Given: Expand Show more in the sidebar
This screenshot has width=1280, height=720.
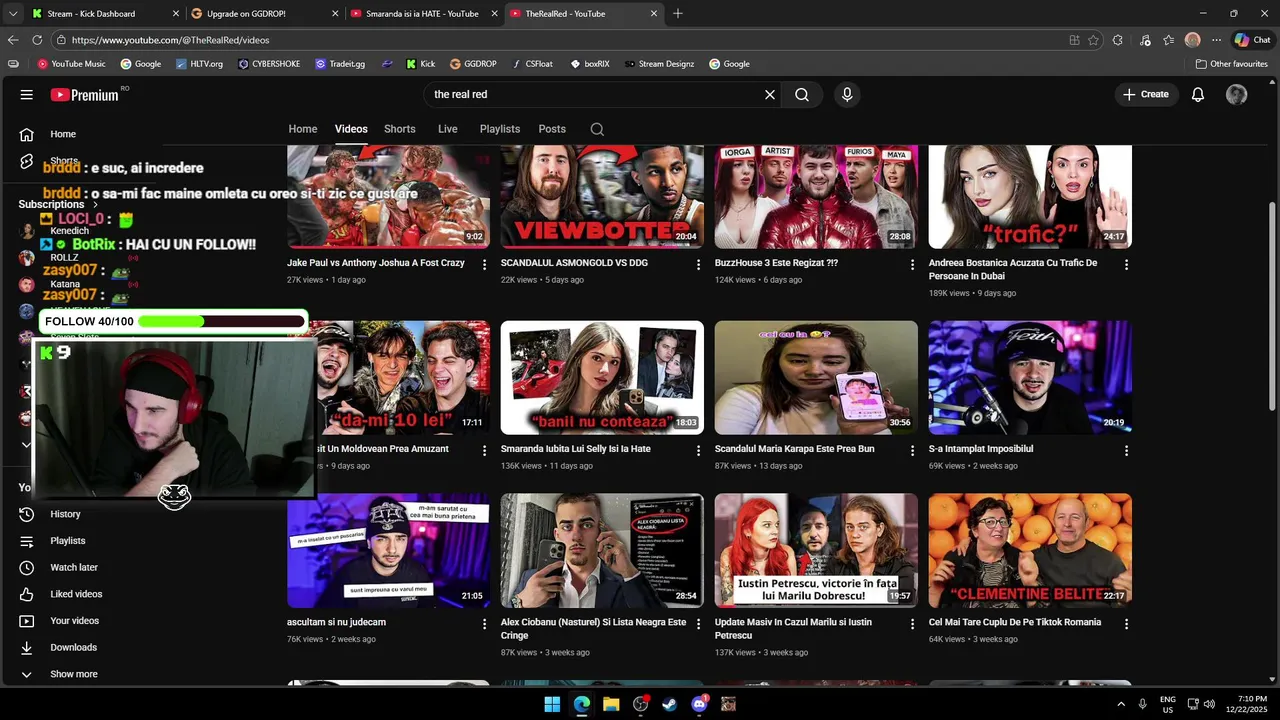Looking at the screenshot, I should tap(73, 674).
